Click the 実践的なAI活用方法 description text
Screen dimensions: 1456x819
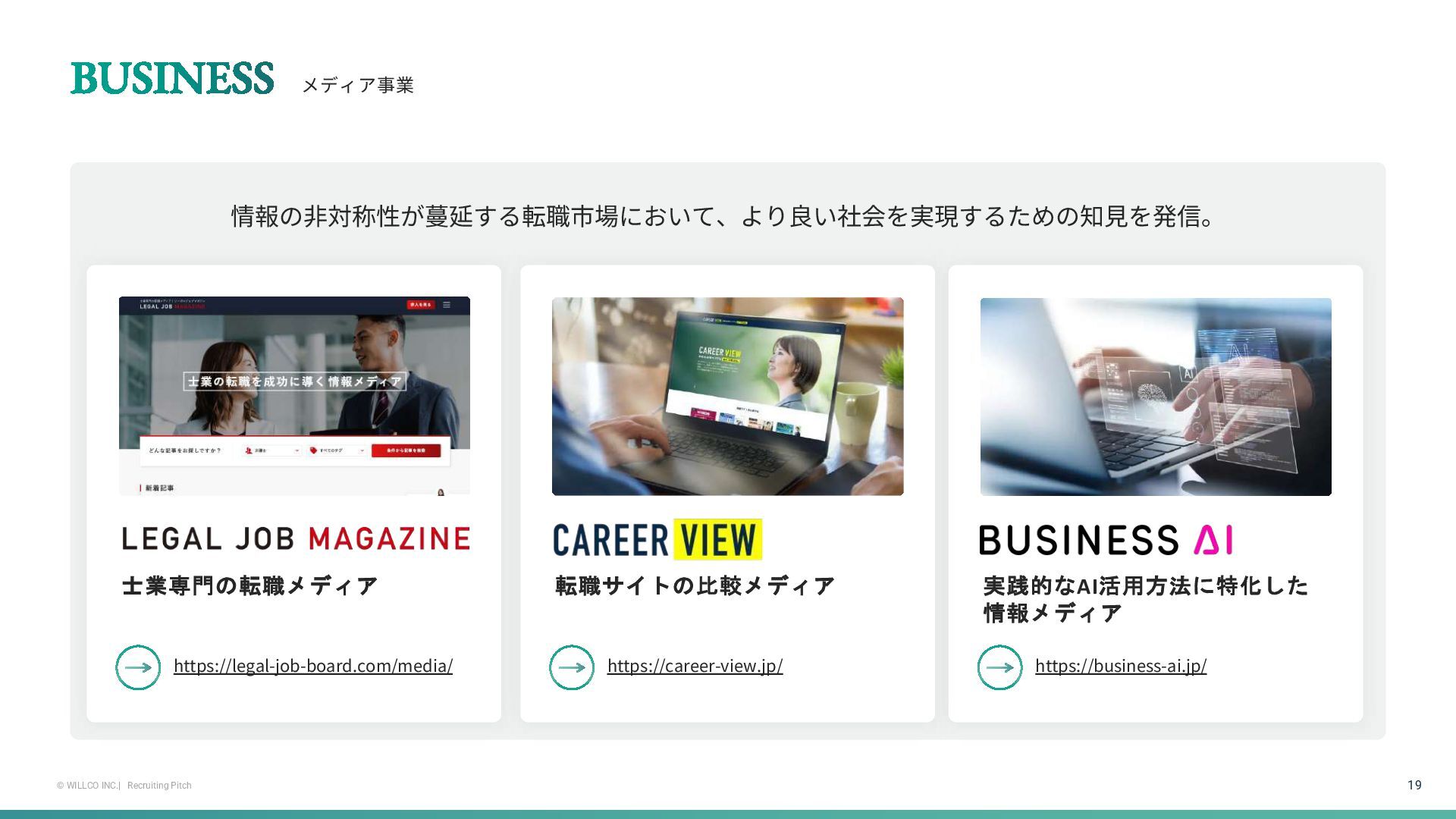(x=1146, y=599)
